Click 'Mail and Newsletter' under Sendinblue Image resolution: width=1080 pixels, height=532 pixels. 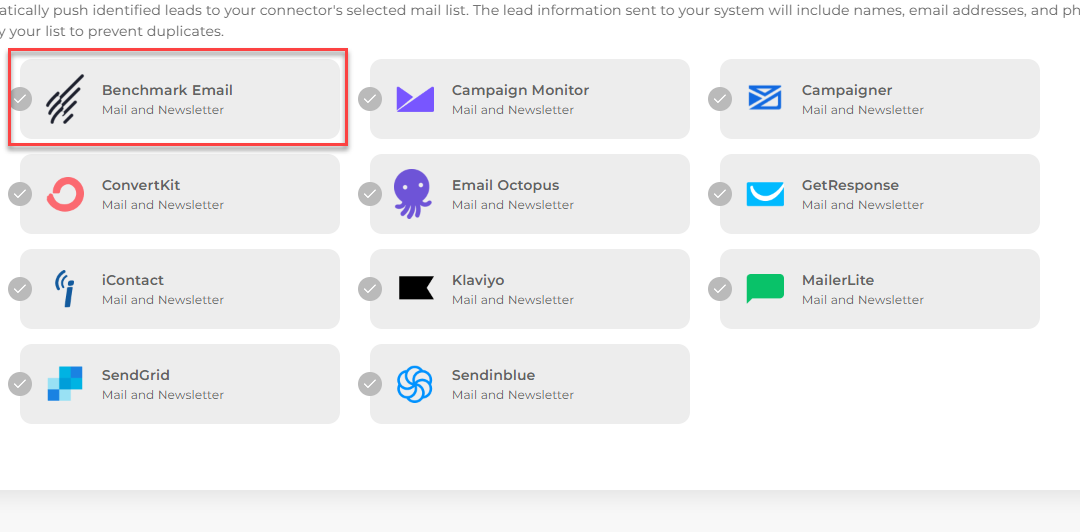pyautogui.click(x=513, y=395)
